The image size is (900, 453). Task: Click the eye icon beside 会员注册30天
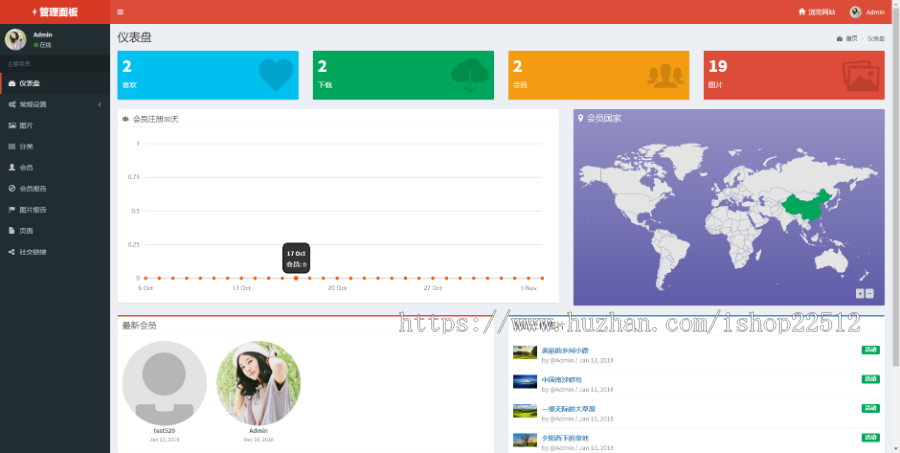pyautogui.click(x=126, y=119)
